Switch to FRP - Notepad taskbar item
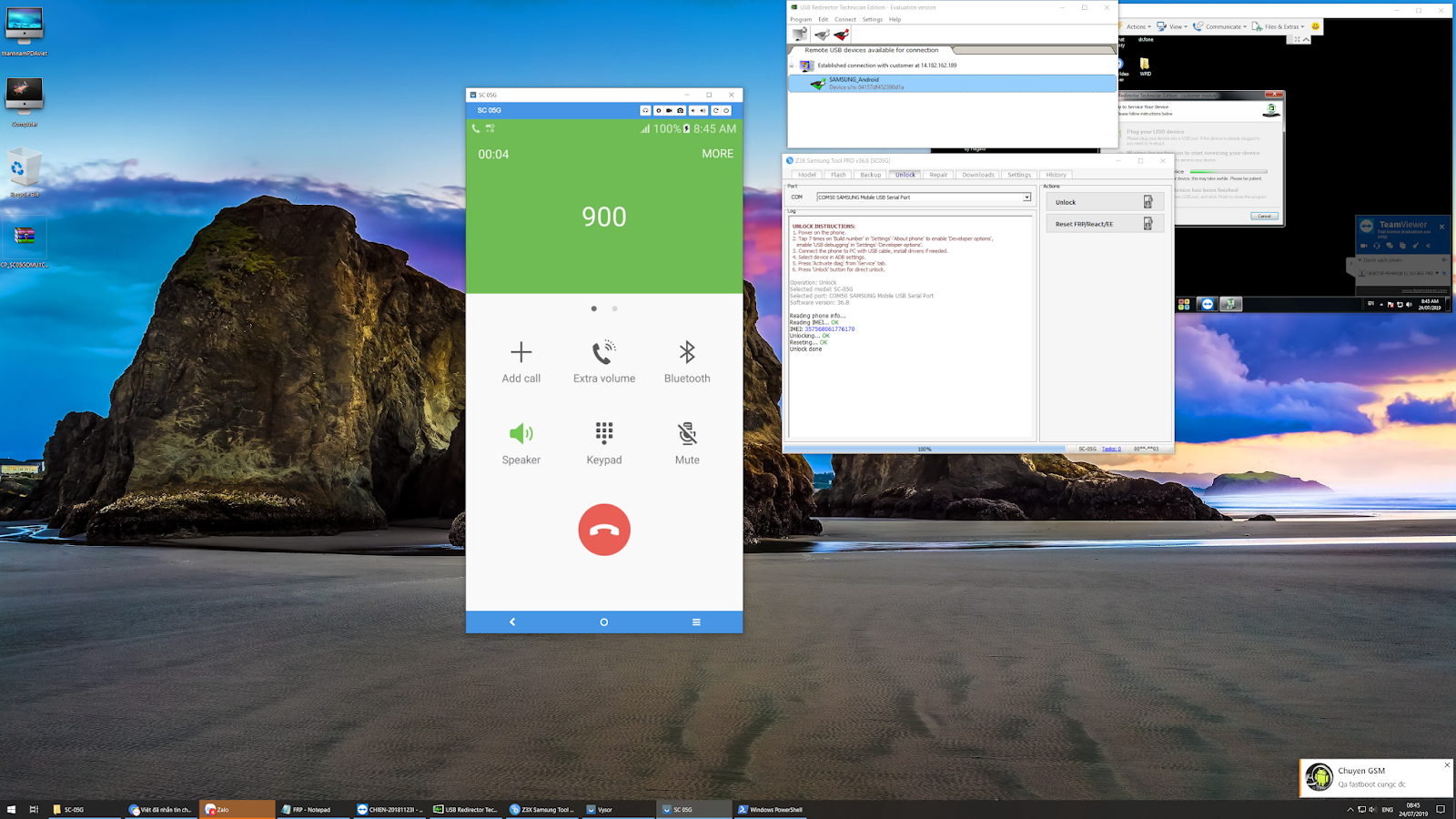 pyautogui.click(x=313, y=809)
